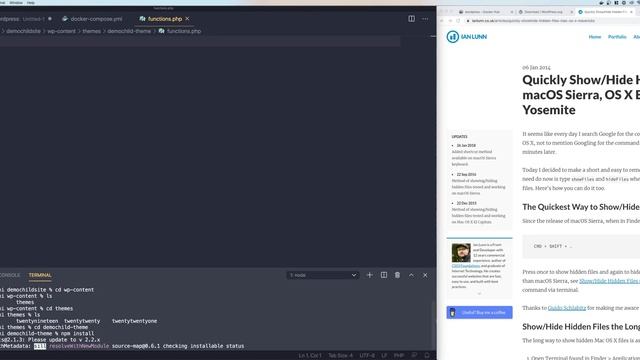640x360 pixels.
Task: Click the feedback icon in the status bar
Action: 414,356
